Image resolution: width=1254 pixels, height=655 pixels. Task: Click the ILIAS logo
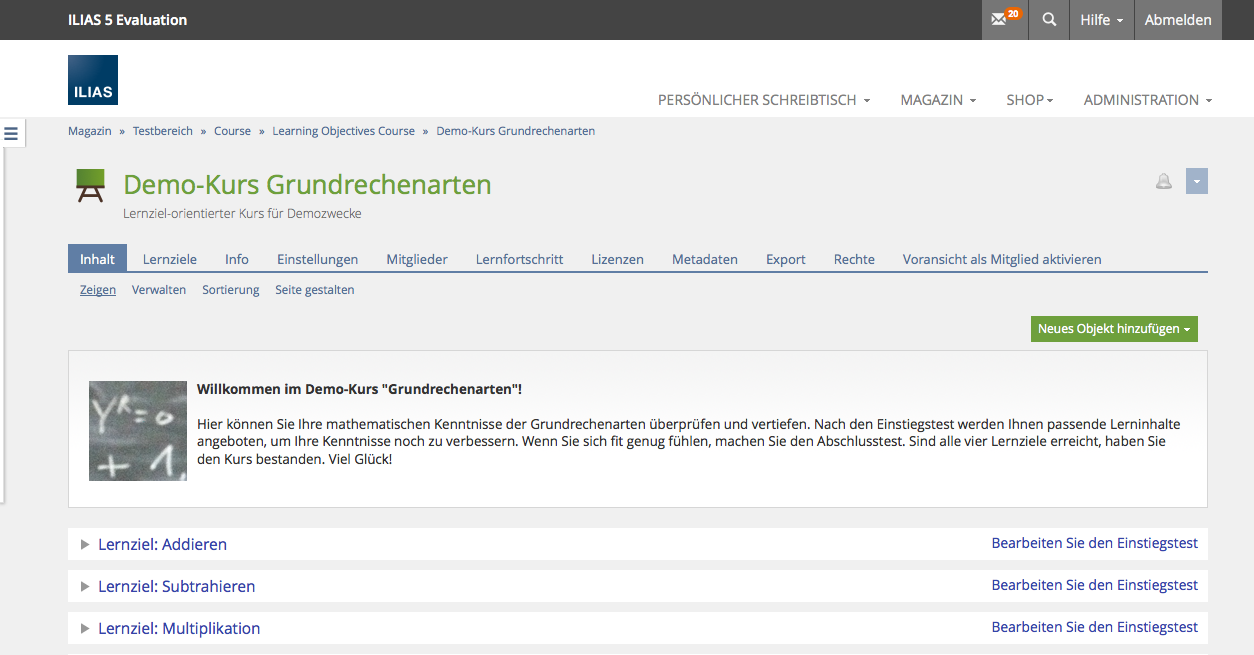(x=93, y=80)
